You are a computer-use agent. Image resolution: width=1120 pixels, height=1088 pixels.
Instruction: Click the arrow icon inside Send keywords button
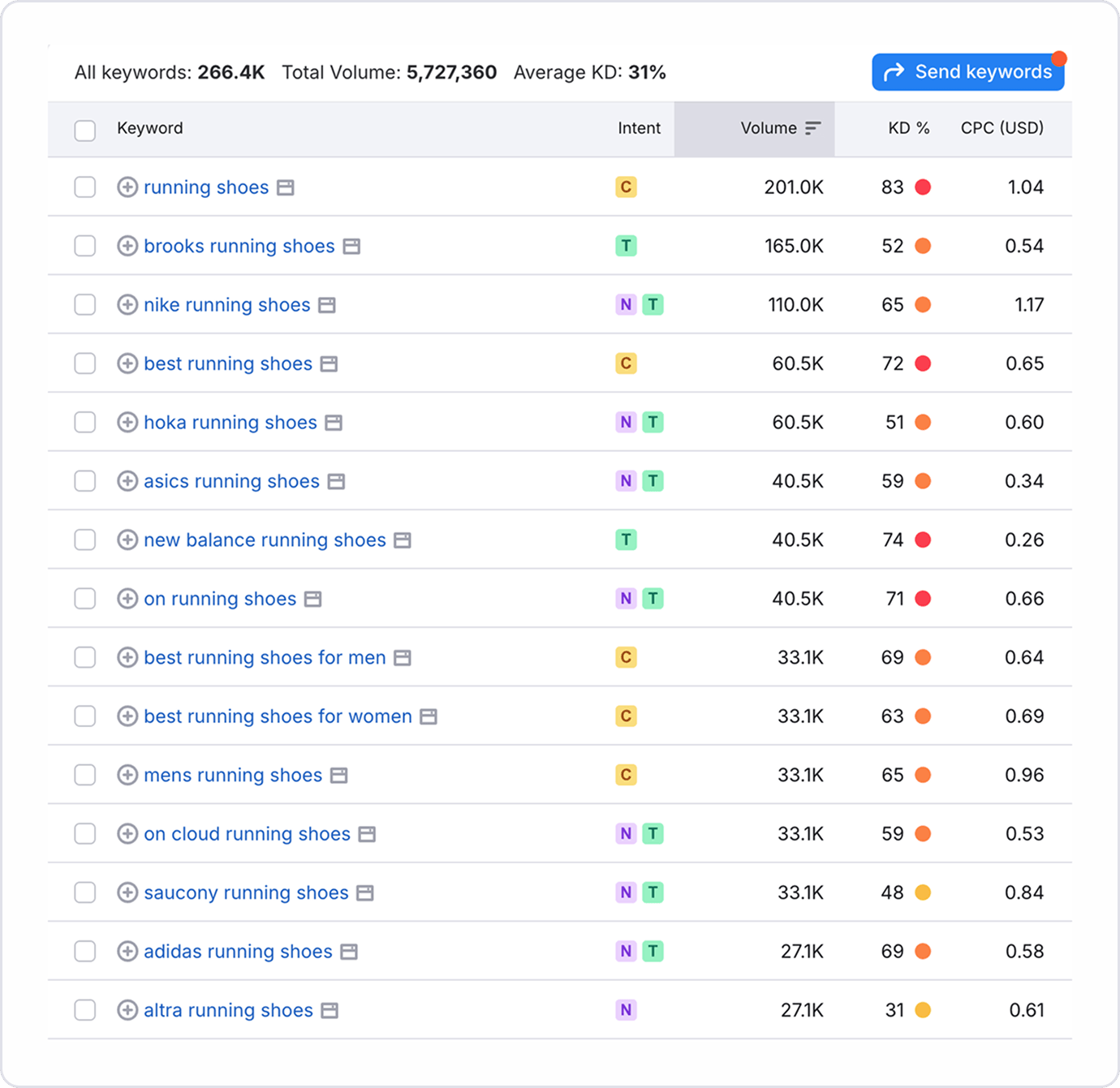[894, 71]
